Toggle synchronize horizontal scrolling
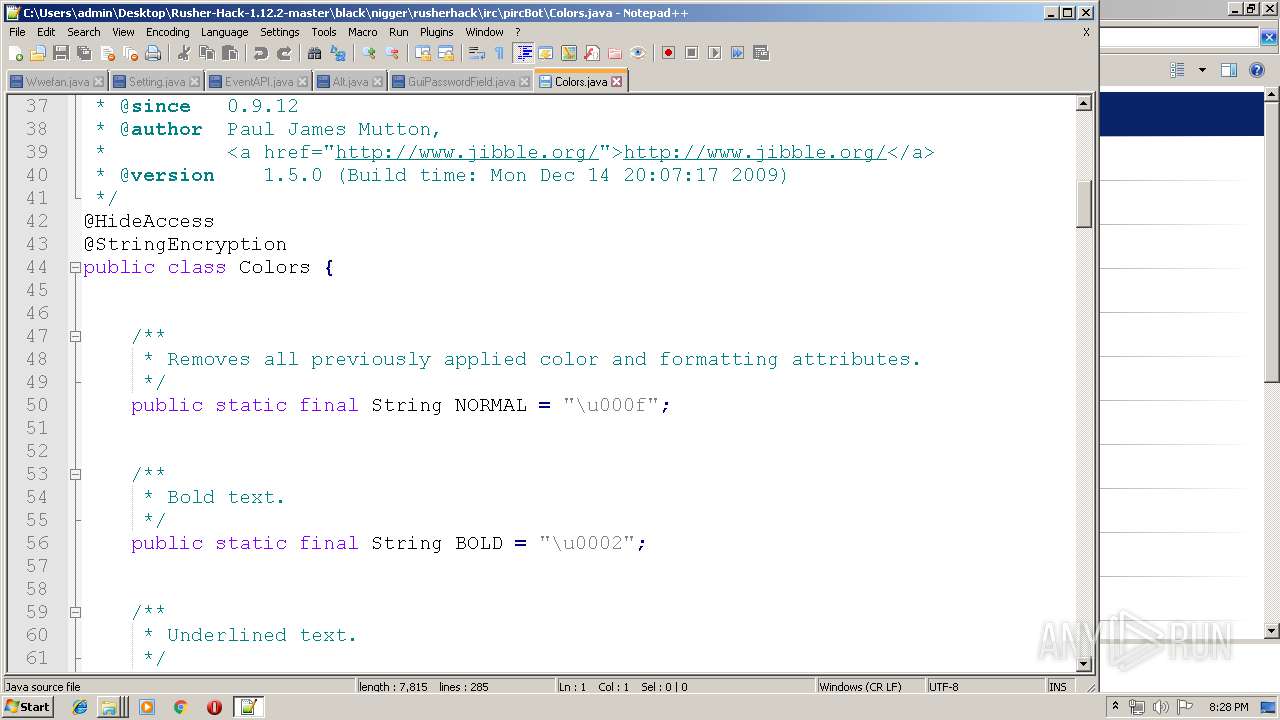Screen dimensions: 1280x720 pyautogui.click(x=446, y=53)
